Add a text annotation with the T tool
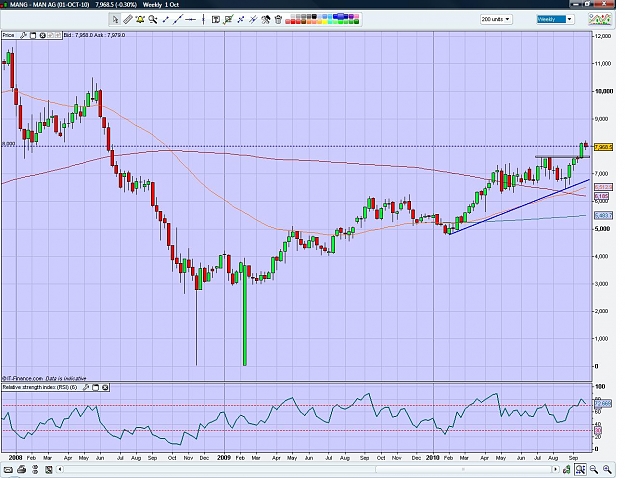The width and height of the screenshot is (625, 478). [x=216, y=19]
